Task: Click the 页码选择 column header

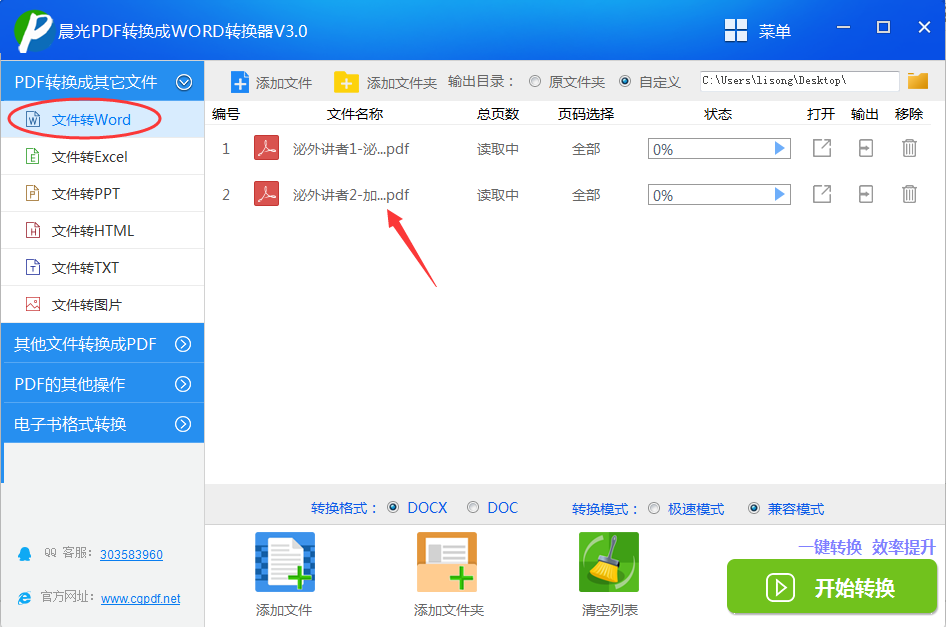Action: (586, 113)
